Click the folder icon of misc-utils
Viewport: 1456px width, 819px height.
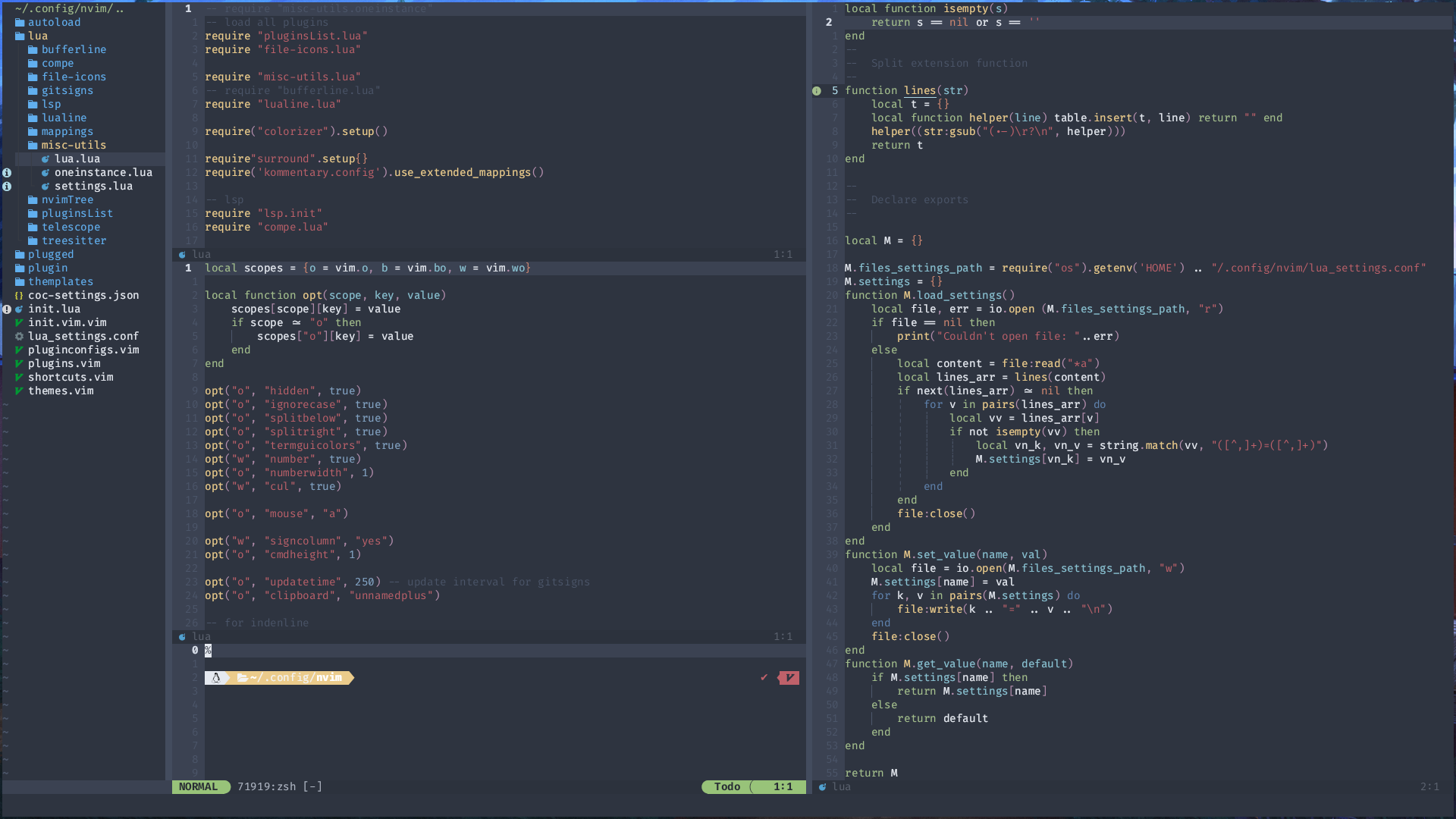point(34,145)
